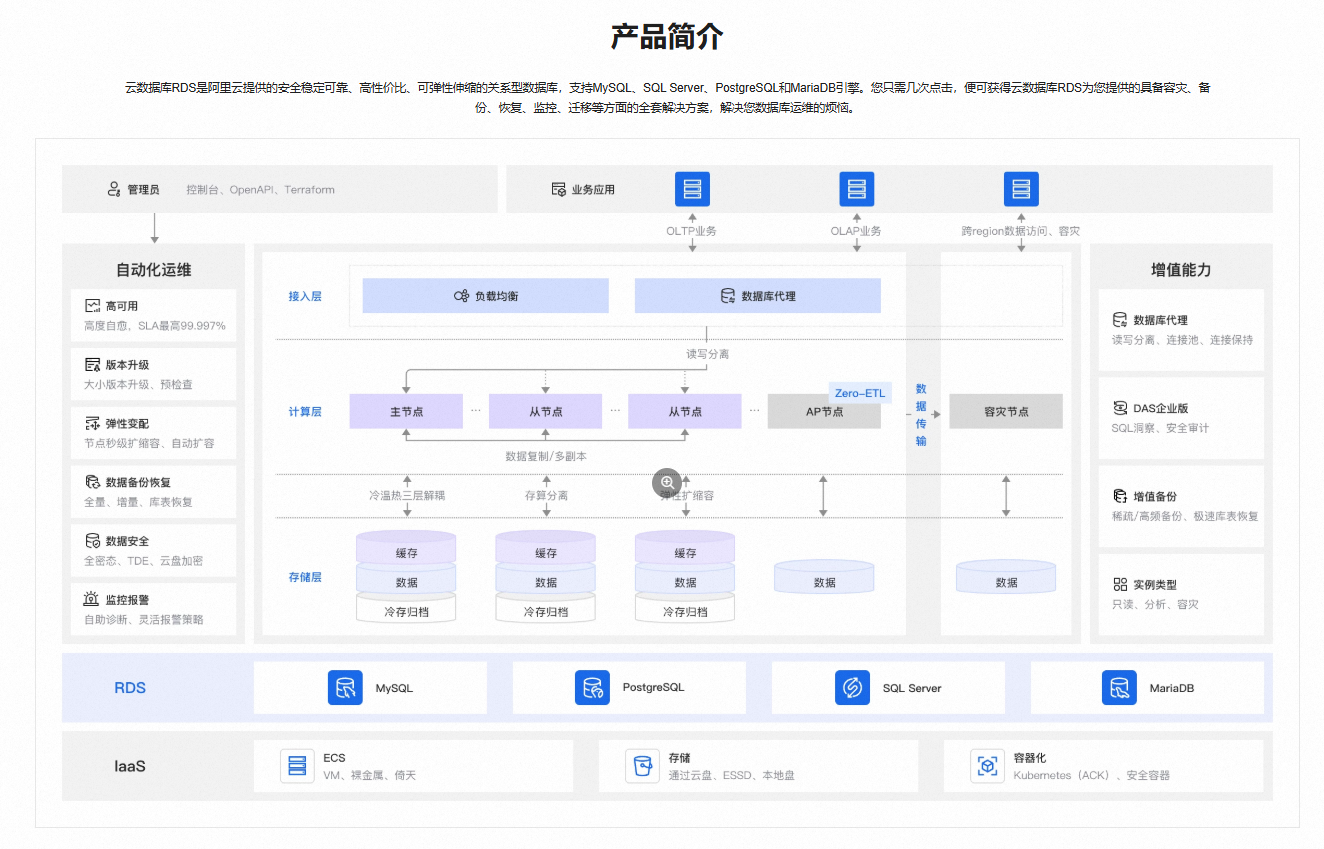Click the 版本升级 icon
The image size is (1324, 849).
(92, 365)
